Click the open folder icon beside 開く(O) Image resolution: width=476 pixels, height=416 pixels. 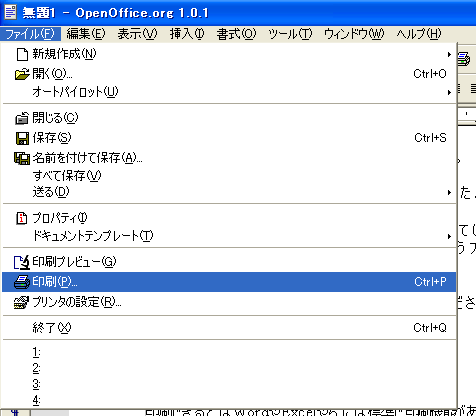click(x=22, y=74)
